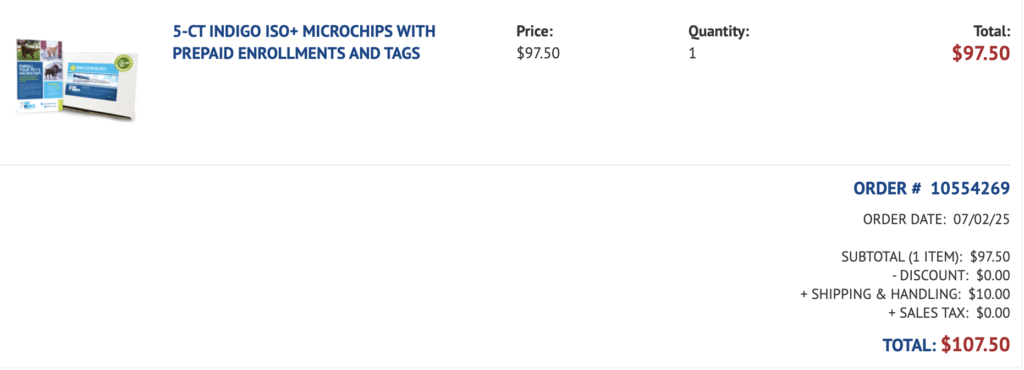
Task: Select the quantity value 1
Action: click(692, 54)
